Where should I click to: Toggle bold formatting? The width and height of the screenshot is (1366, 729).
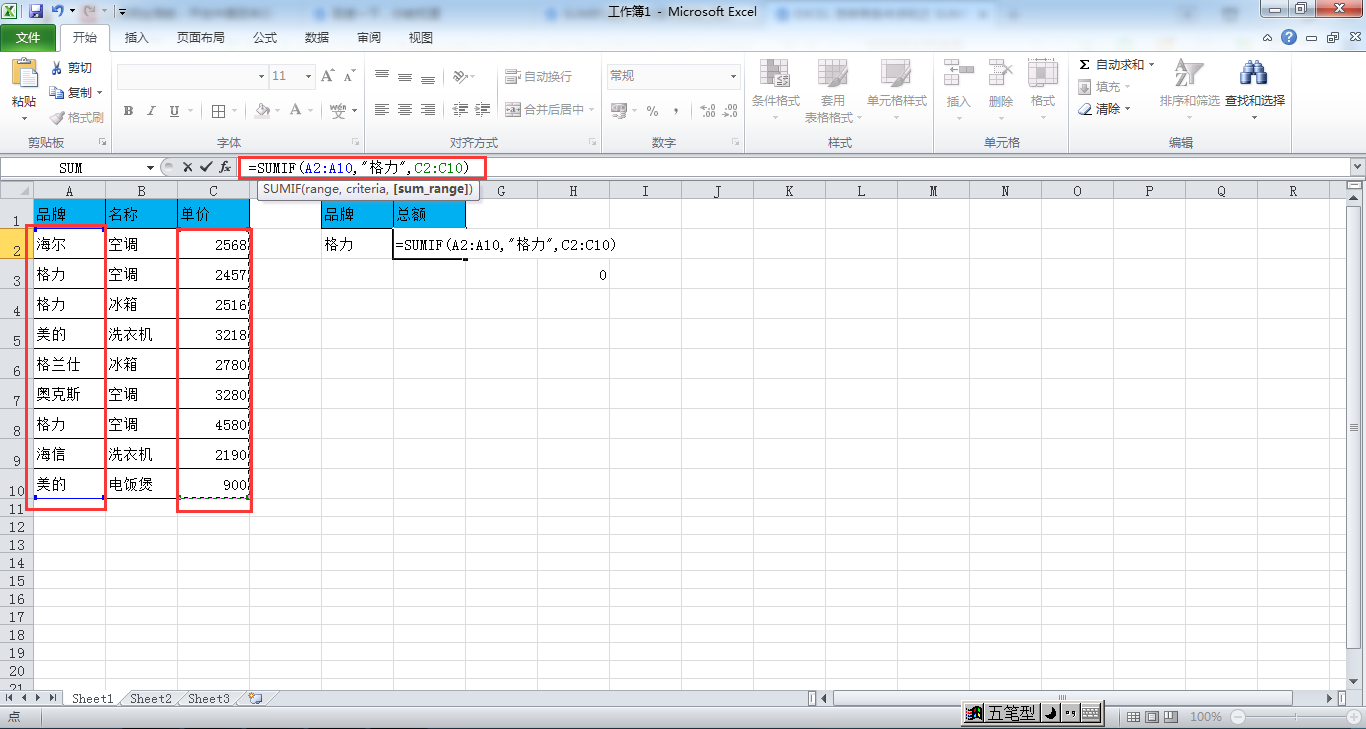point(129,111)
